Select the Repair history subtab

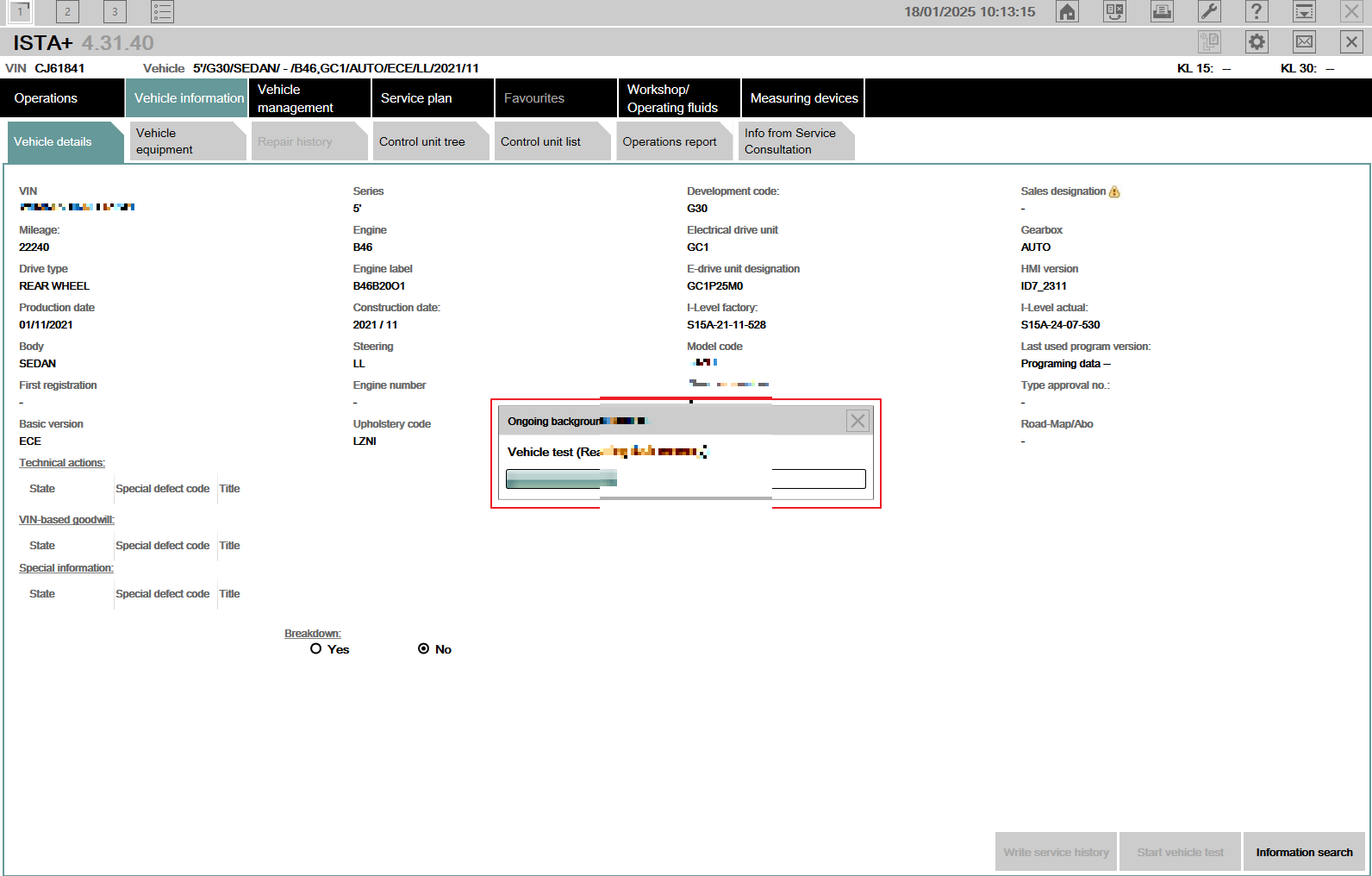[309, 141]
